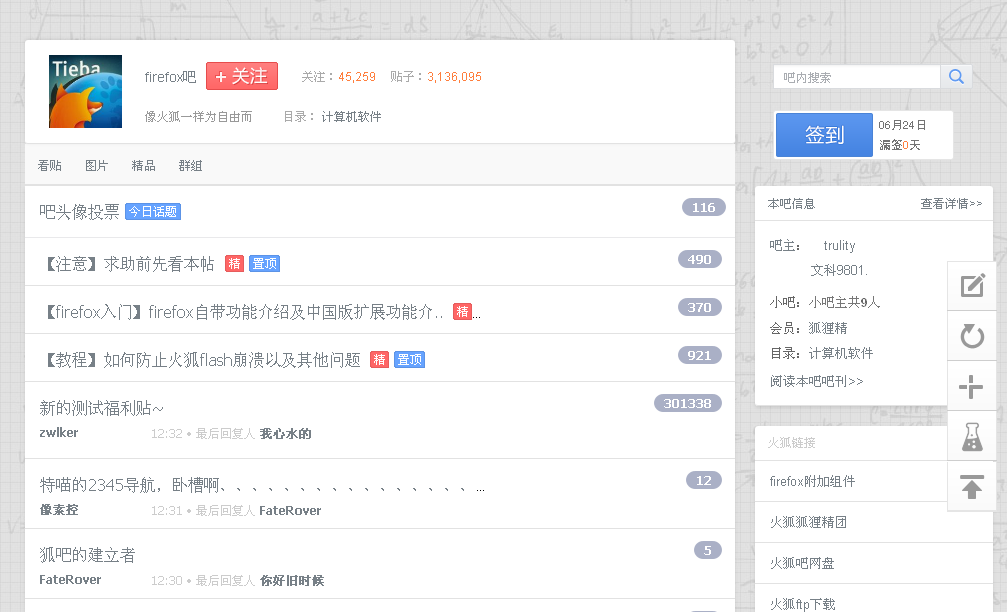Image resolution: width=1007 pixels, height=612 pixels.
Task: Click the plus icon in side toolbar
Action: click(971, 387)
